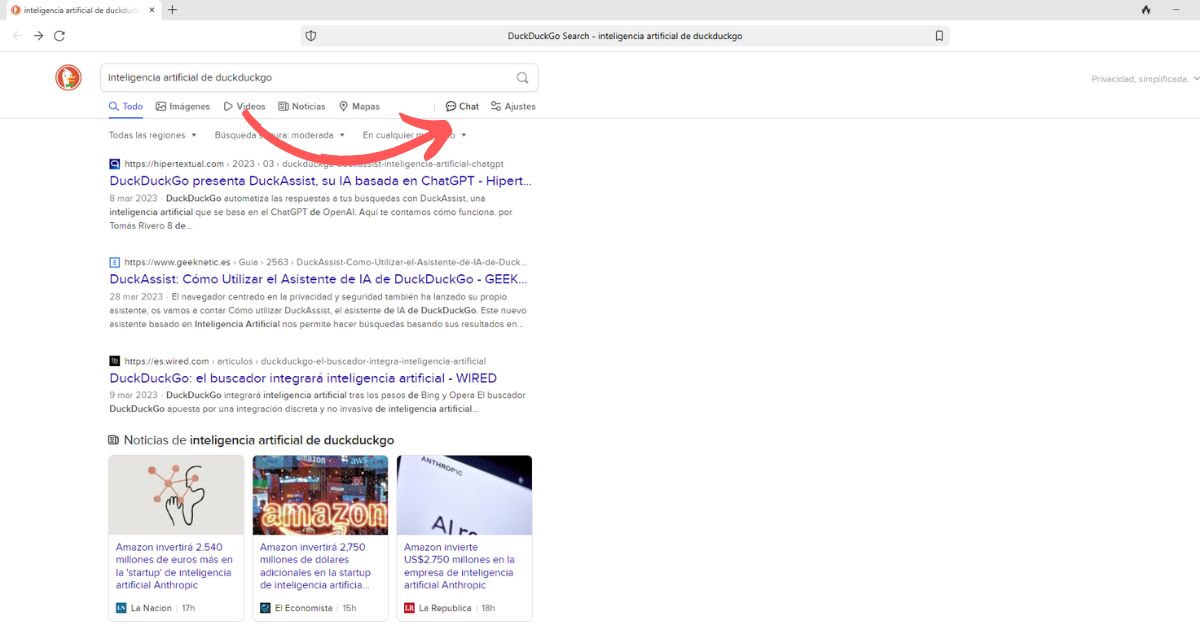Click the La Nacion source logo
This screenshot has width=1200, height=630.
coord(121,608)
